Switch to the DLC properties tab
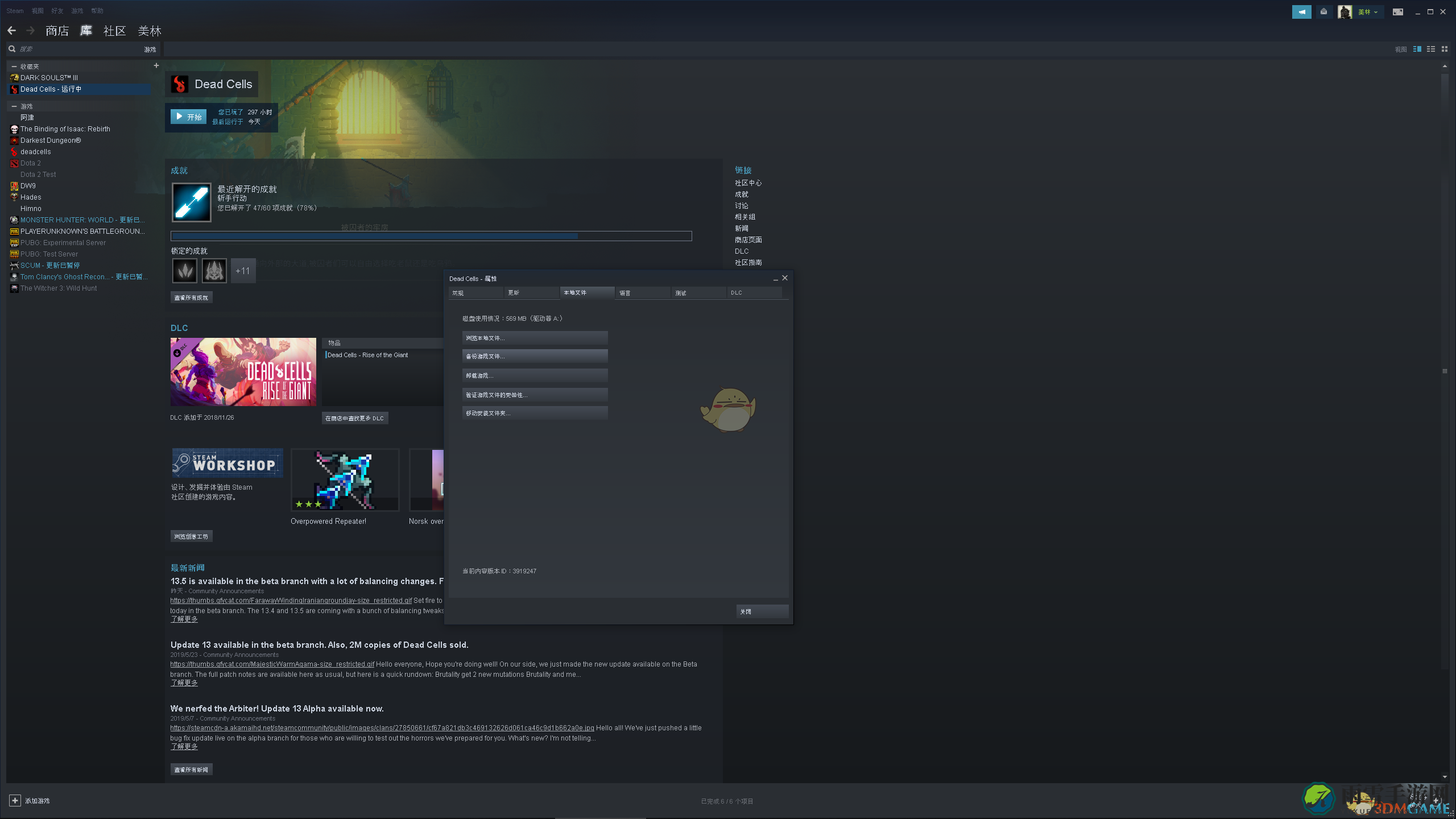 [754, 293]
